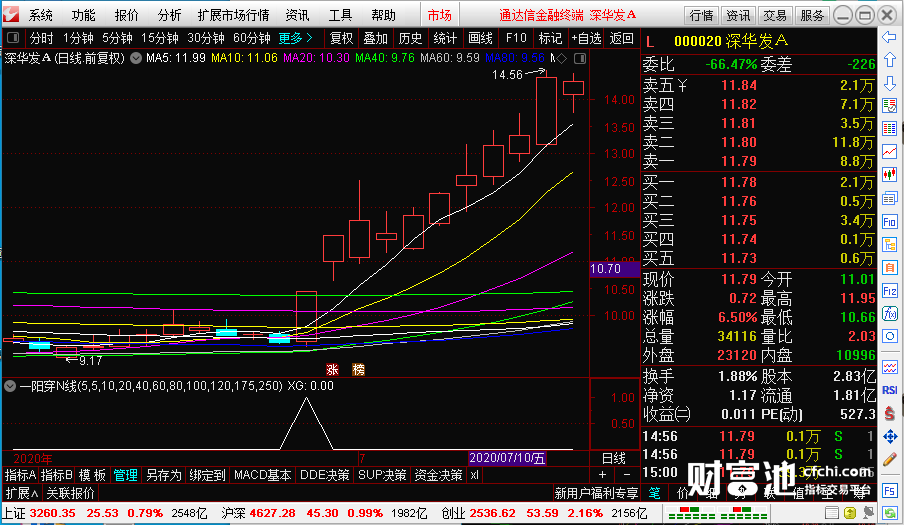The width and height of the screenshot is (904, 525).
Task: Select the 60分钟 period
Action: point(251,38)
